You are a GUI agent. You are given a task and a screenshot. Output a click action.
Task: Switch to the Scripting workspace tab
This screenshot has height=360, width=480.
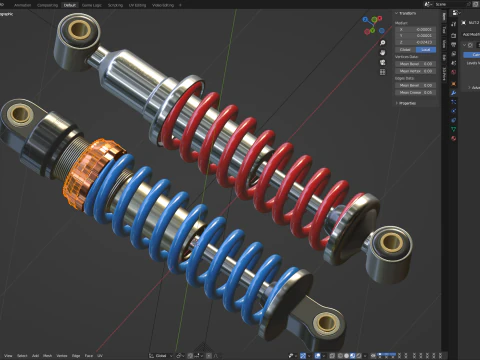point(115,5)
